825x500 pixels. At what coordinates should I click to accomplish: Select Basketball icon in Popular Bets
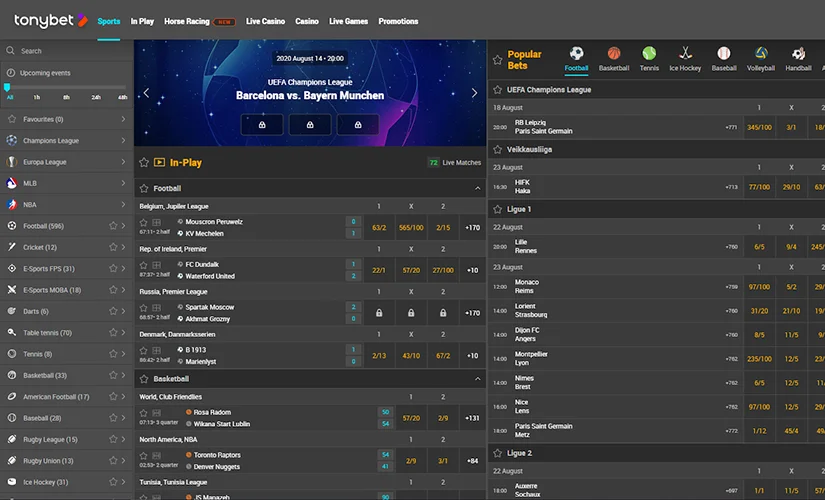click(x=613, y=53)
